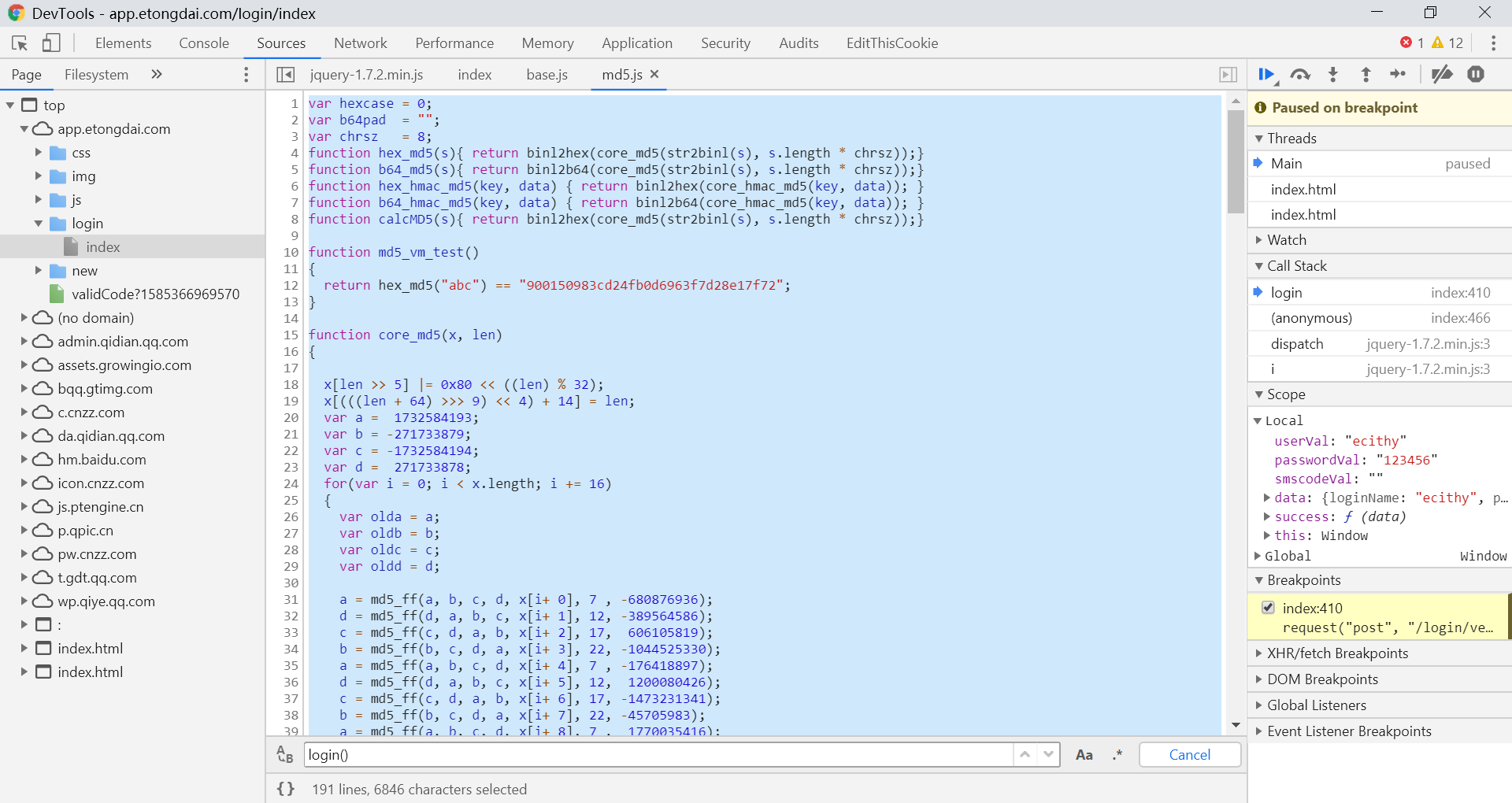
Task: Expand the img folder
Action: click(39, 176)
